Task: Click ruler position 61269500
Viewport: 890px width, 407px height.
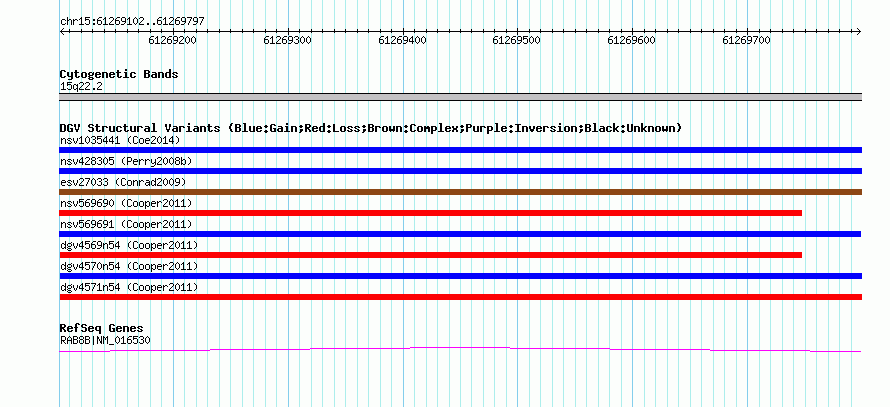Action: point(517,40)
